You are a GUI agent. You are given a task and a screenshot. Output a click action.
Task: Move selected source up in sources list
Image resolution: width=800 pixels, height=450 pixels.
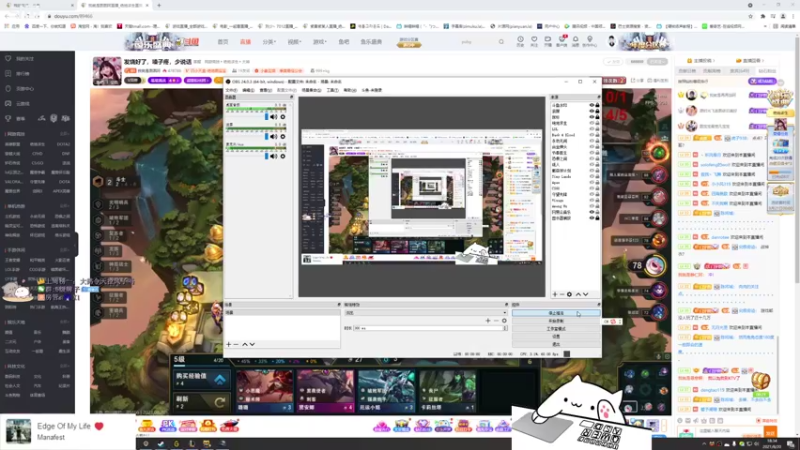click(578, 294)
